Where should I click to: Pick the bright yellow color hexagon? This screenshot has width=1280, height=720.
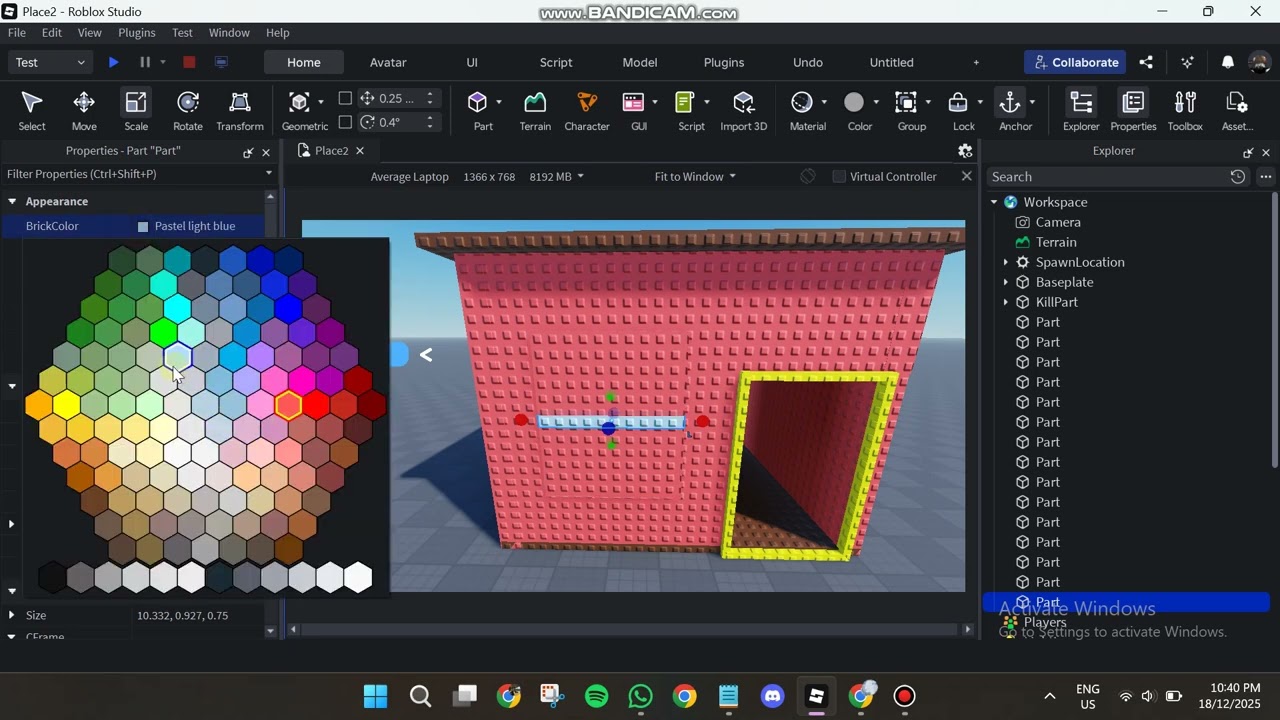click(66, 405)
